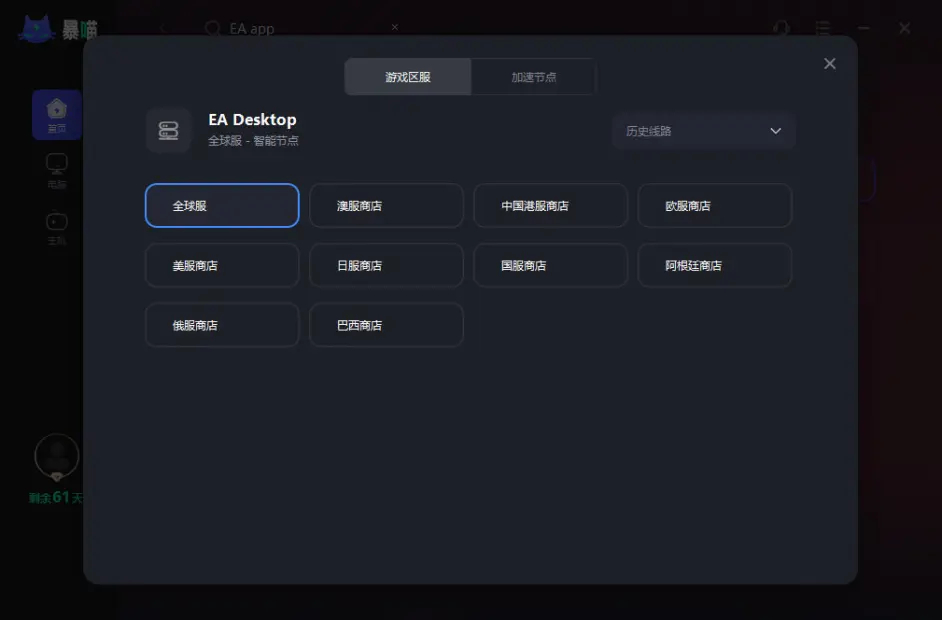Switch to the 电脑 PC section
942x620 pixels.
click(57, 169)
